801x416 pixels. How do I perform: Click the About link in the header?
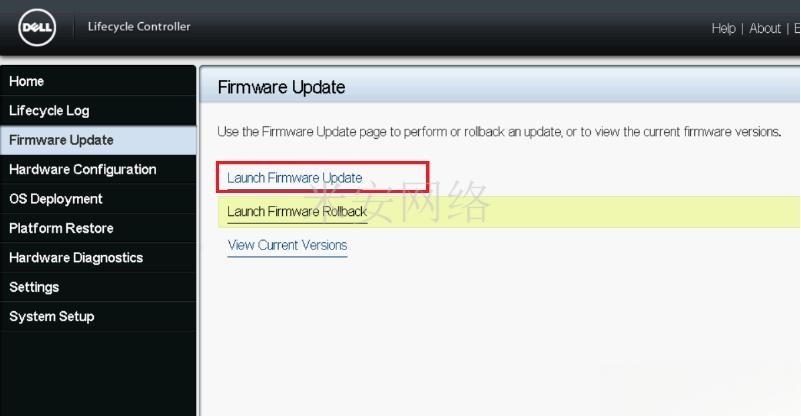(x=765, y=29)
